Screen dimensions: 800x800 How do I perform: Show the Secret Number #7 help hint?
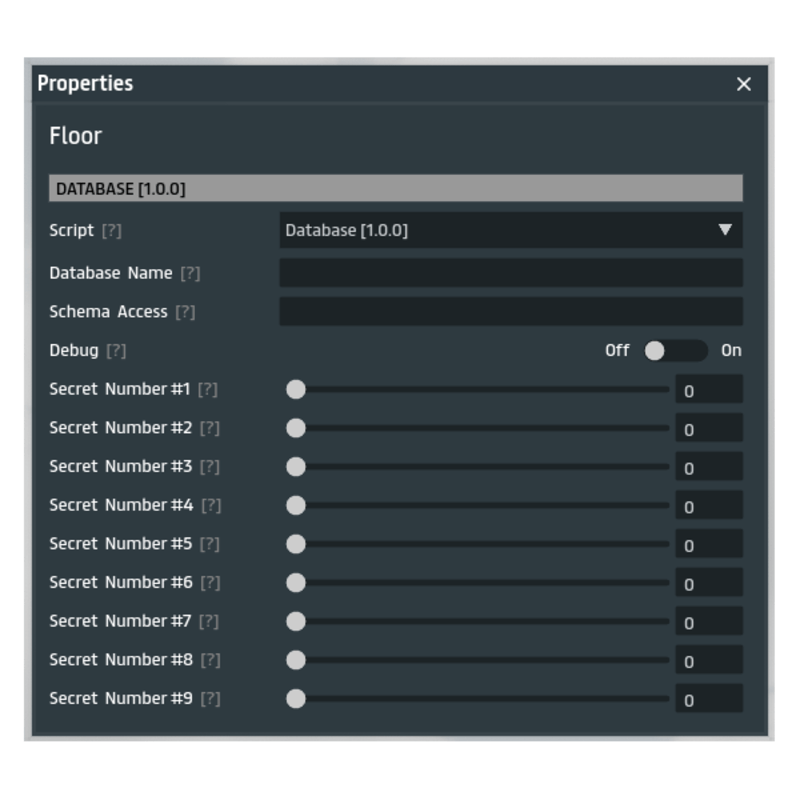pyautogui.click(x=208, y=621)
